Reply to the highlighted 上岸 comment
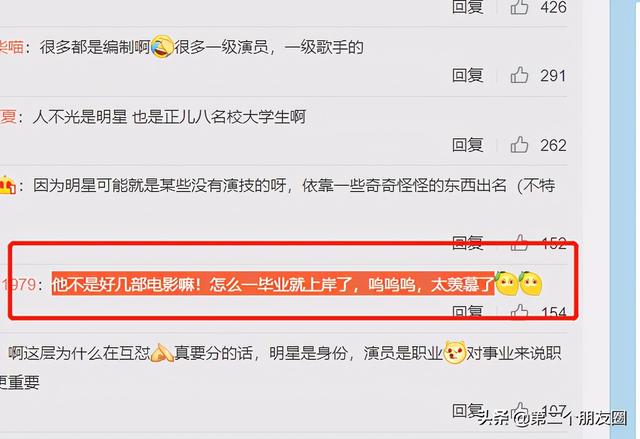The image size is (640, 439). point(468,312)
